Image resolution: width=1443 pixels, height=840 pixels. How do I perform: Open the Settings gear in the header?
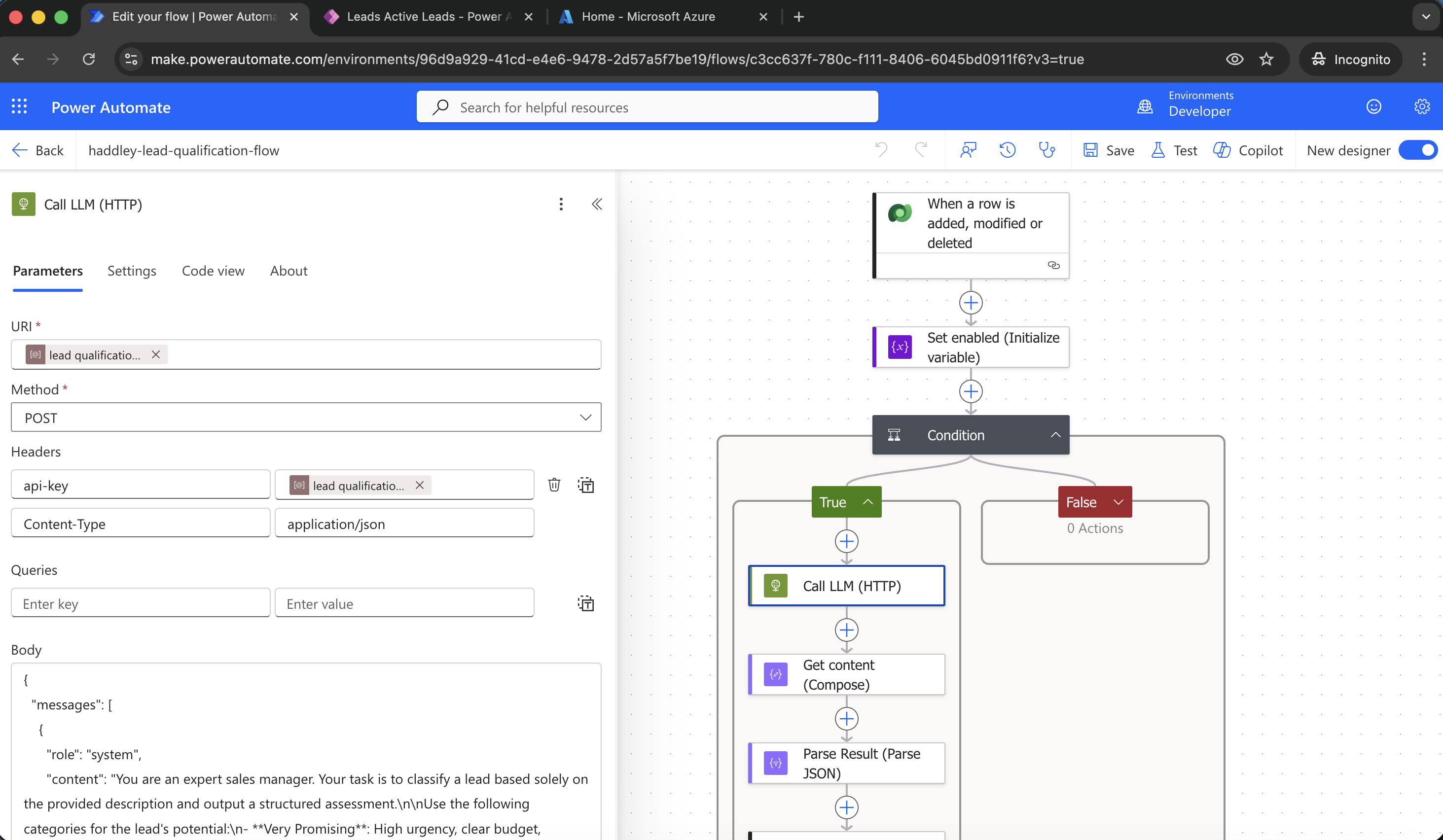tap(1422, 107)
